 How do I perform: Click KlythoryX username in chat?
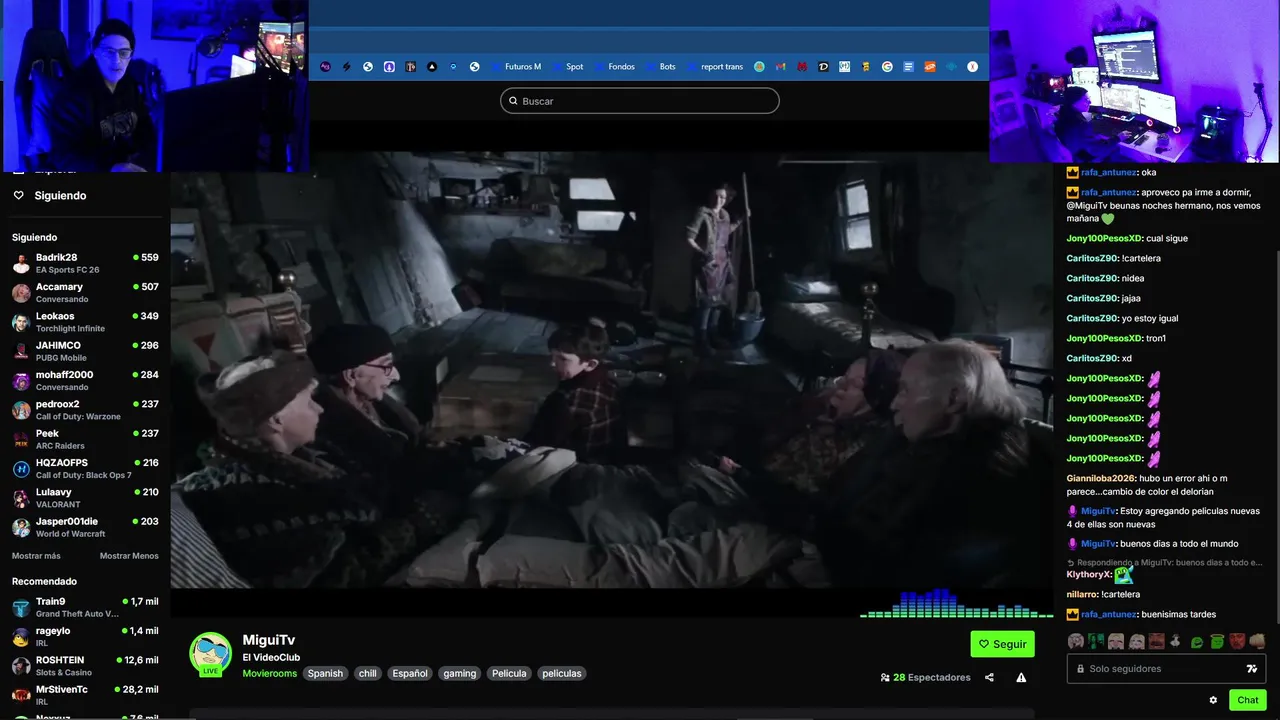pyautogui.click(x=1088, y=574)
